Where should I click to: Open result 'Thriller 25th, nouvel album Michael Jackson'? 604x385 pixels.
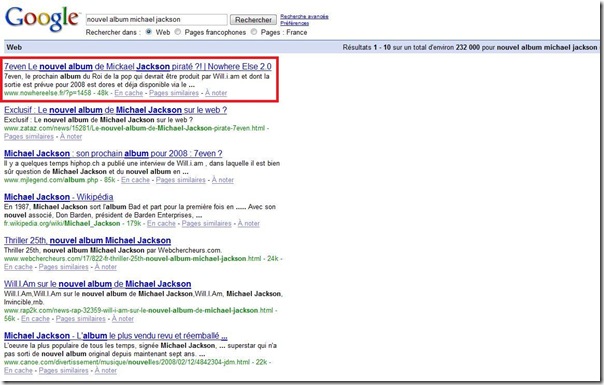pos(87,240)
